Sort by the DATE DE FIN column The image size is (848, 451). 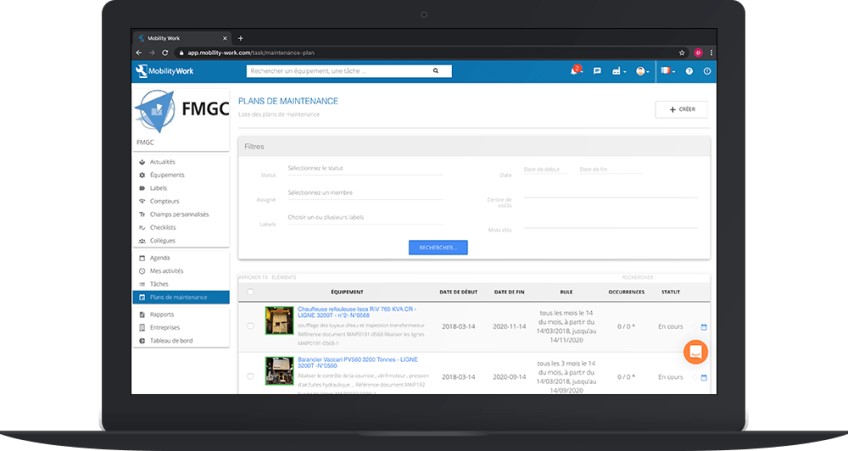click(509, 292)
